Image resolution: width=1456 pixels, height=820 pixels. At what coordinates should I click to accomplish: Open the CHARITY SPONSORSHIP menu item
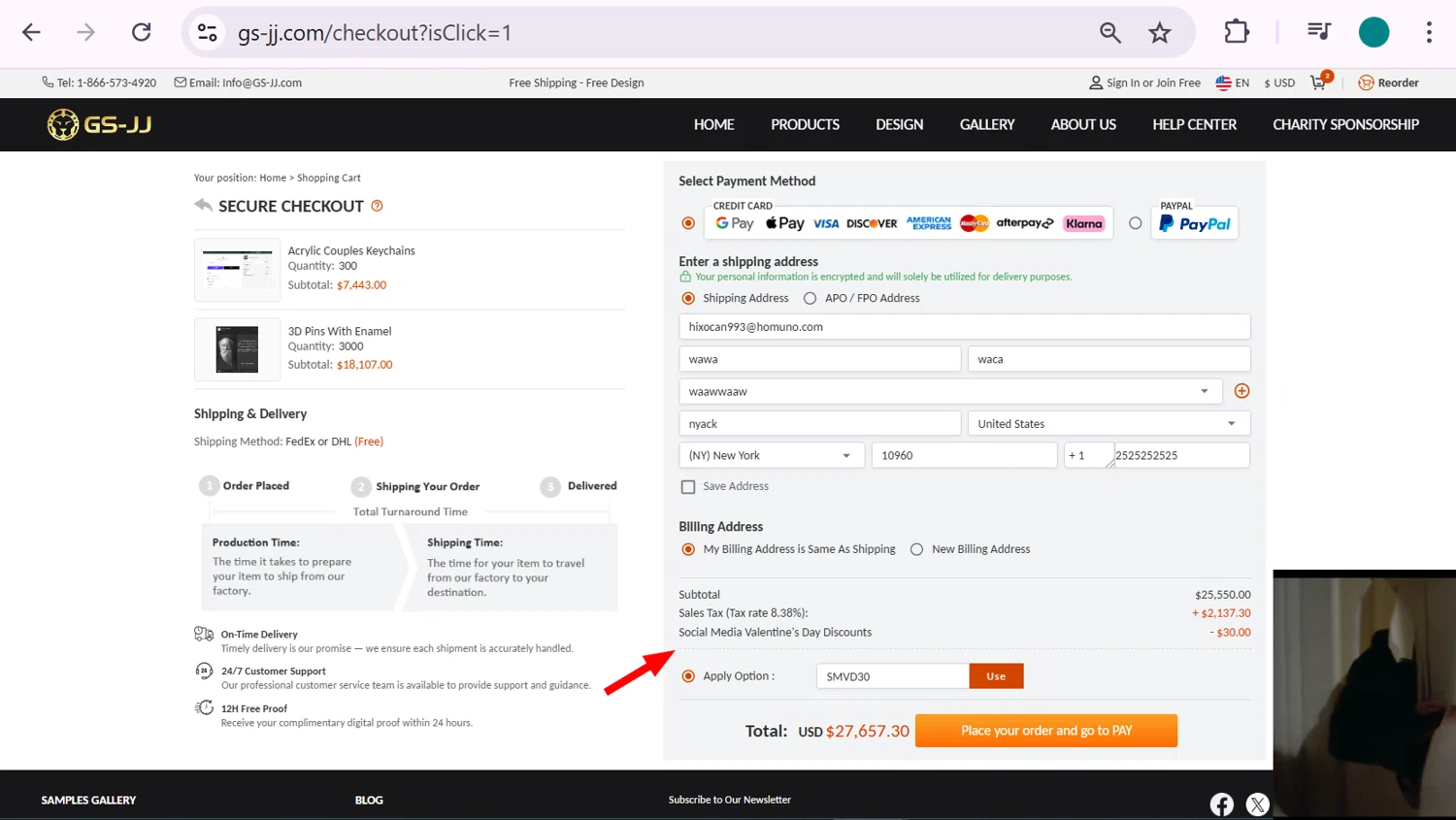click(1345, 124)
